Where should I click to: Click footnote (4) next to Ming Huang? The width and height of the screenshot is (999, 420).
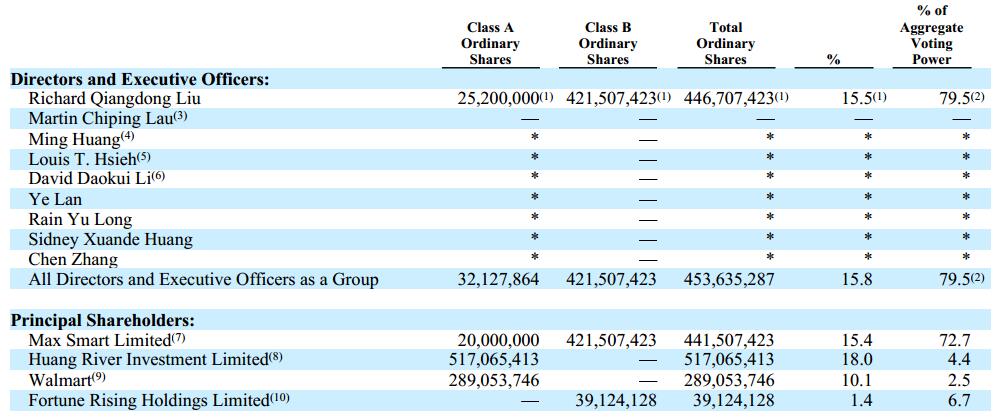click(x=126, y=135)
